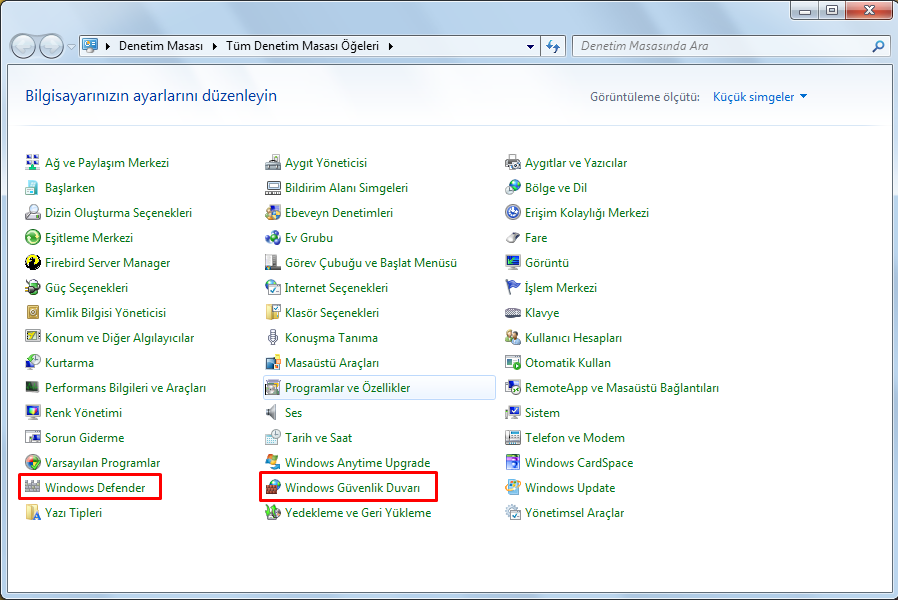Open the Varsayılan Programlar link
The height and width of the screenshot is (600, 898).
(x=103, y=463)
